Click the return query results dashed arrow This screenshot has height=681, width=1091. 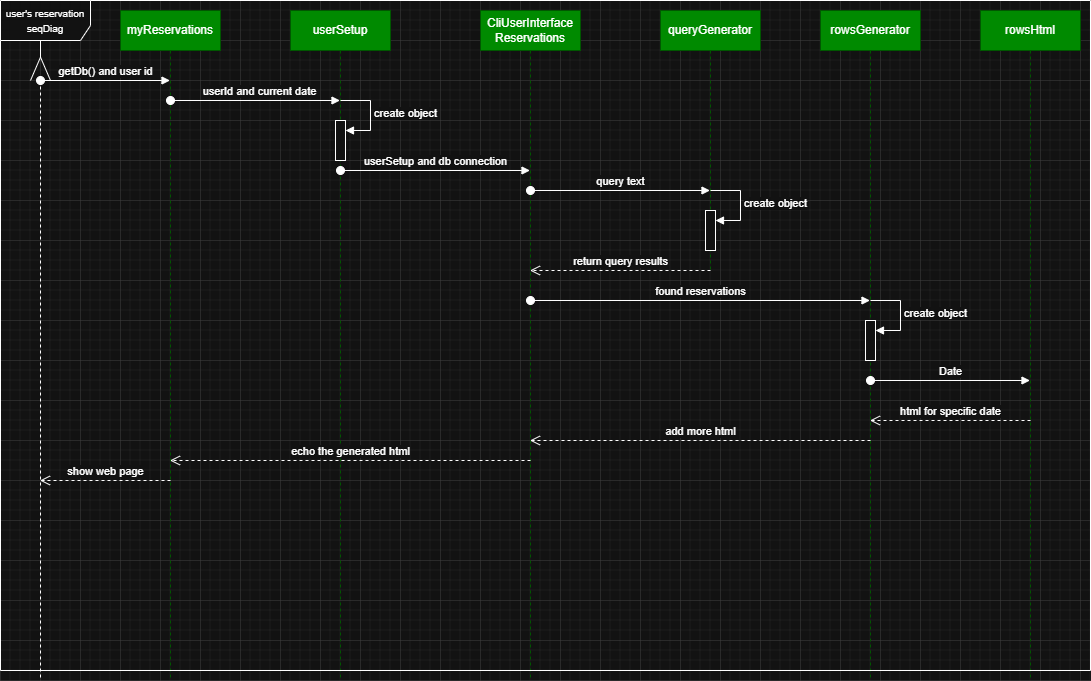[x=620, y=262]
